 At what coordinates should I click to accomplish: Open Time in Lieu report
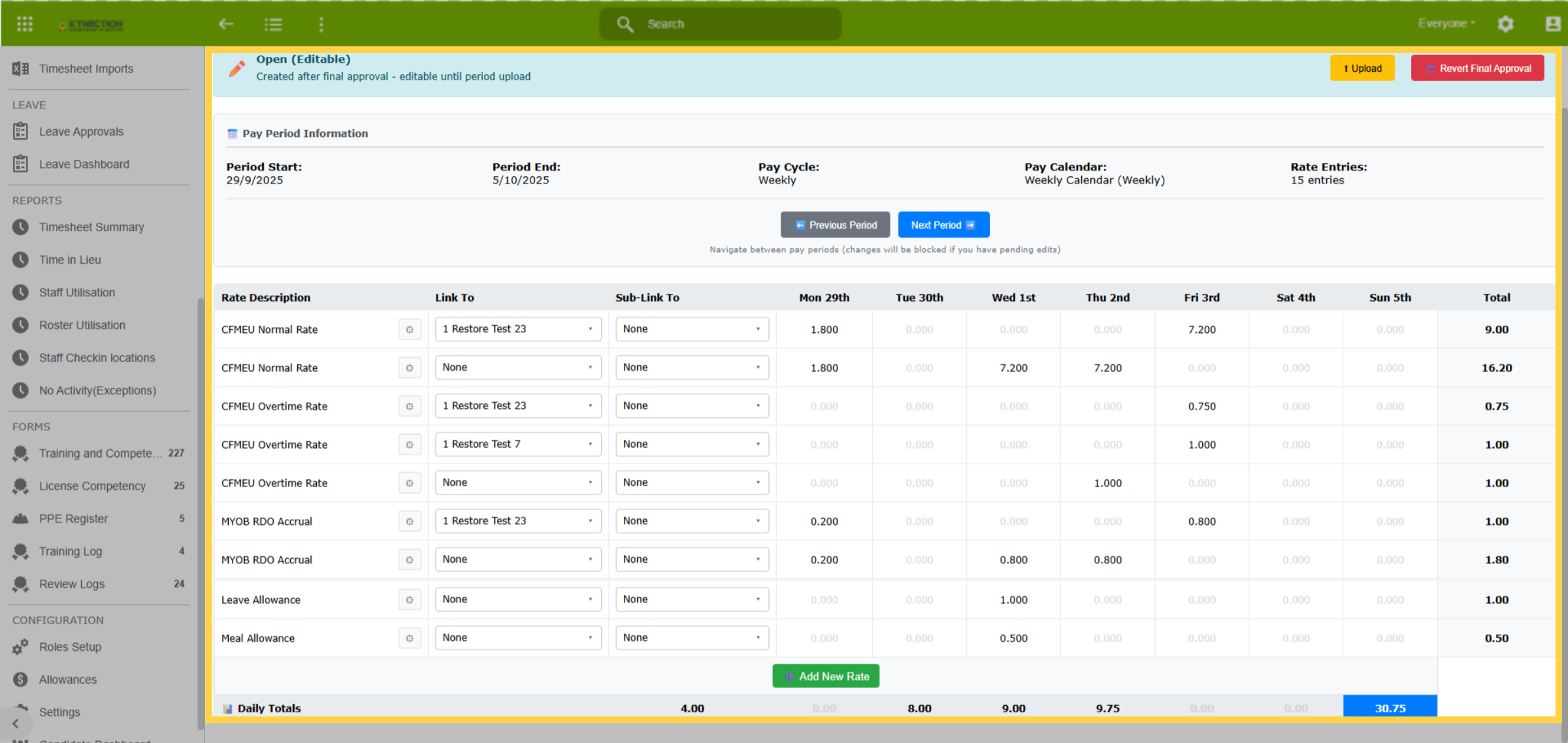(x=70, y=260)
